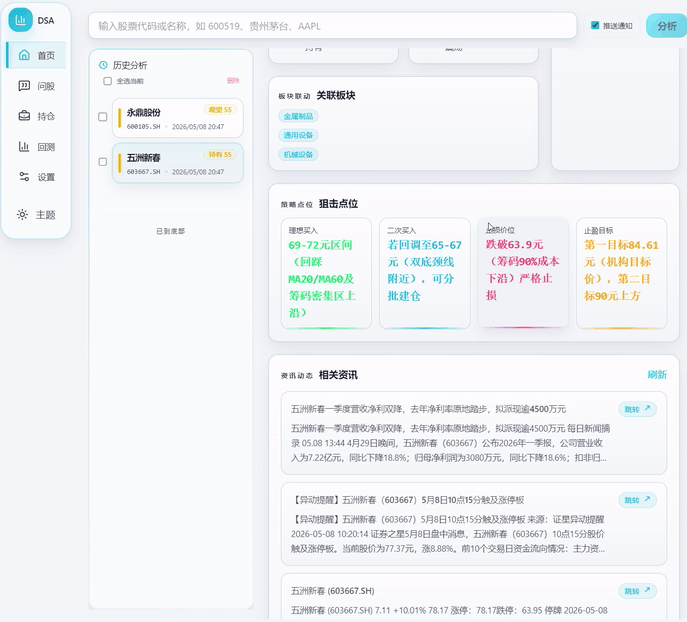Click the 金属制品 sector tag

(298, 116)
